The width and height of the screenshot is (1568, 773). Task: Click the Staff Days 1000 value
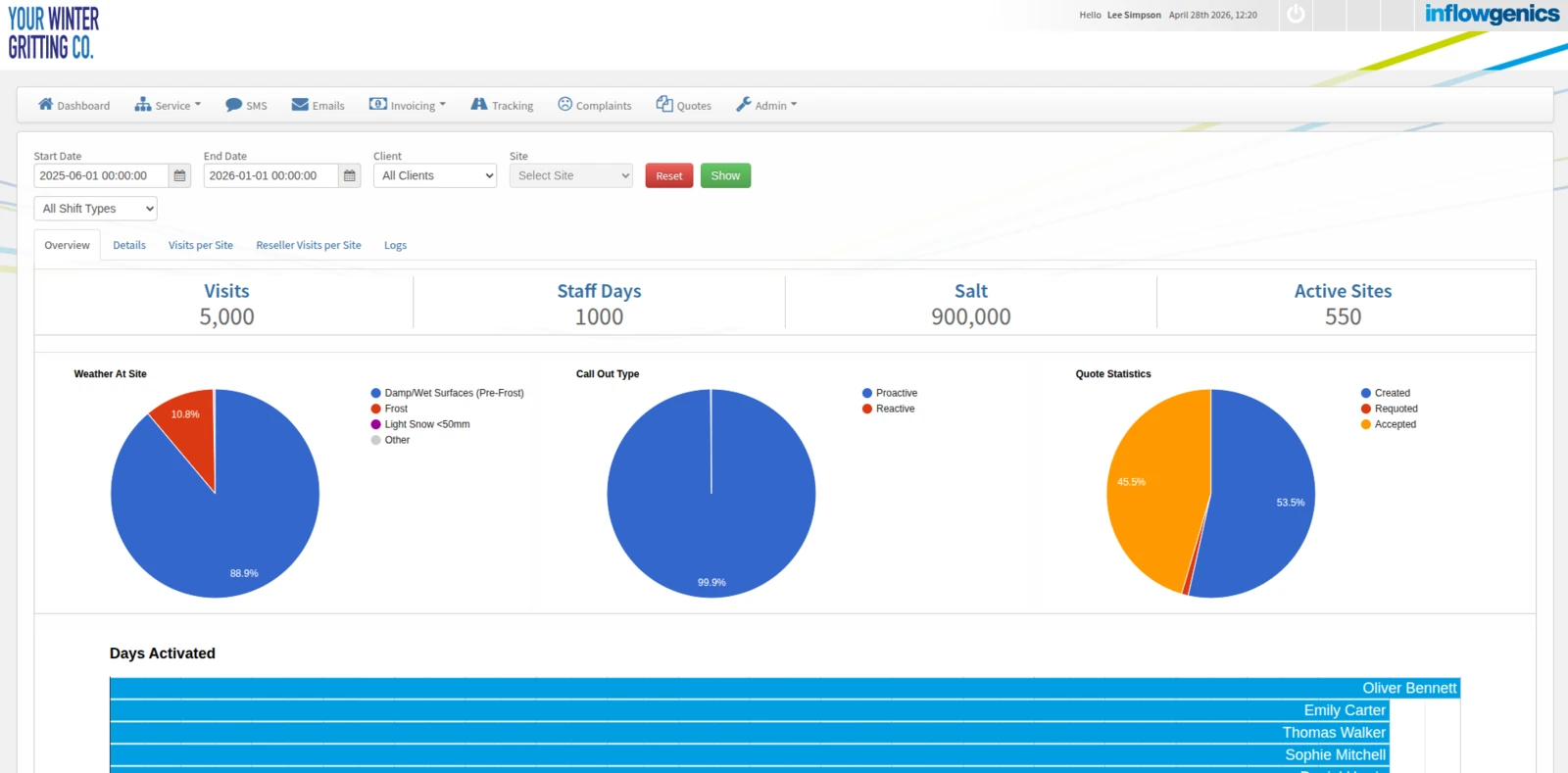click(x=599, y=317)
